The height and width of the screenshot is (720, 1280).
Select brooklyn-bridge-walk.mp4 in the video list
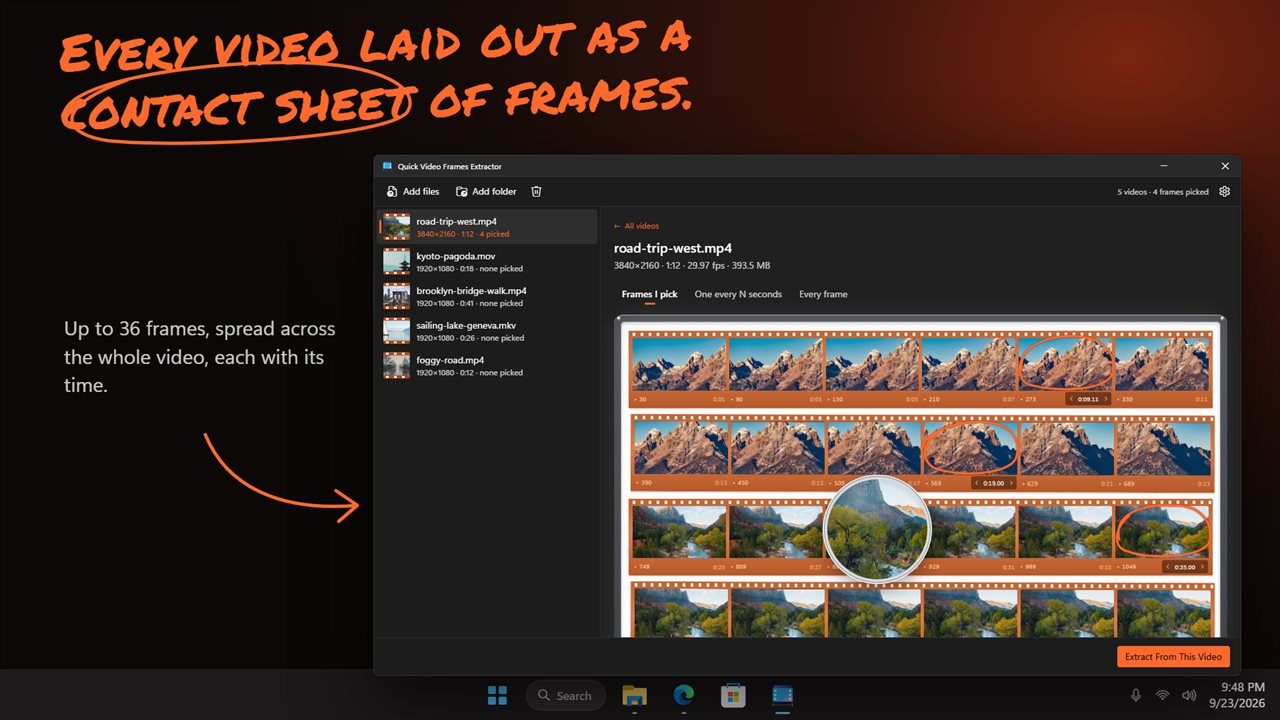[487, 296]
